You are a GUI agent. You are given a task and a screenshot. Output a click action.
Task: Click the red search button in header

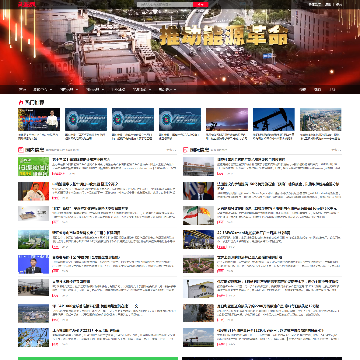(201, 4)
